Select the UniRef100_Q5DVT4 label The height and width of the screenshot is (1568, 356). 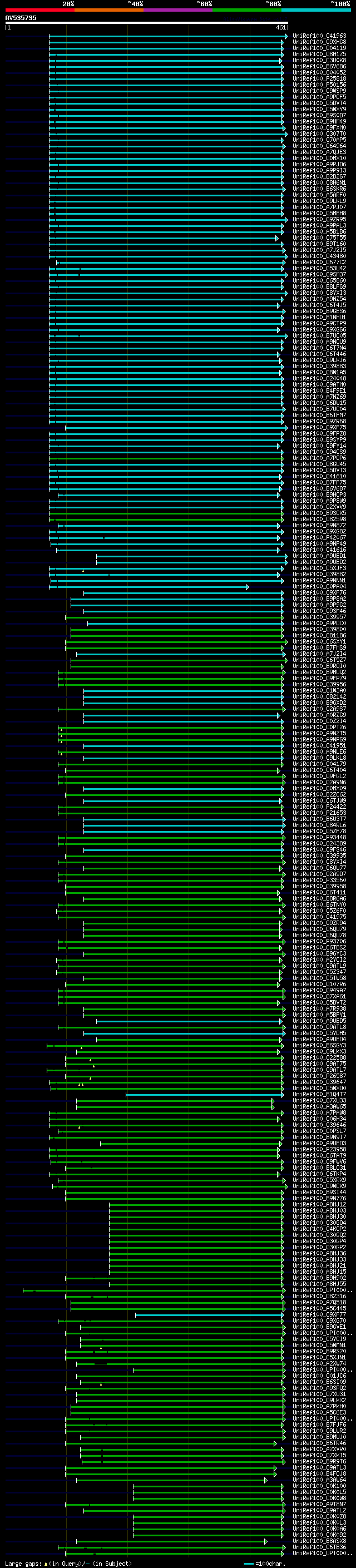319,103
